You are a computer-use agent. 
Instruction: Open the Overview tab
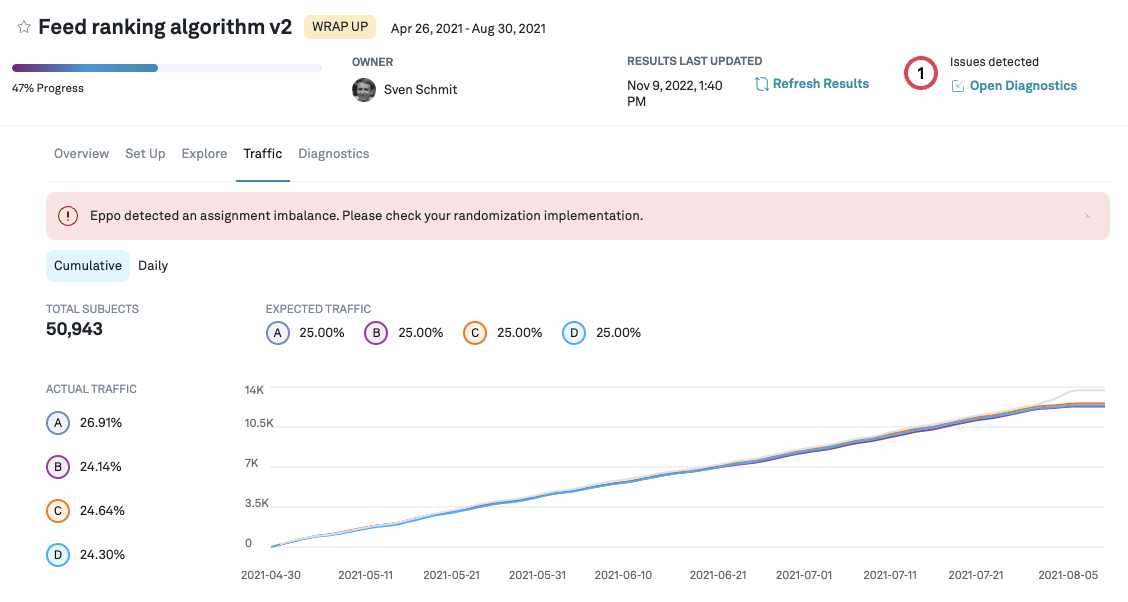[x=81, y=154]
